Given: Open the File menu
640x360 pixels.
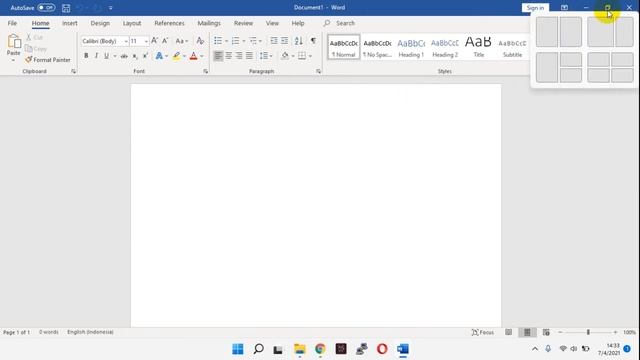Looking at the screenshot, I should click(12, 23).
